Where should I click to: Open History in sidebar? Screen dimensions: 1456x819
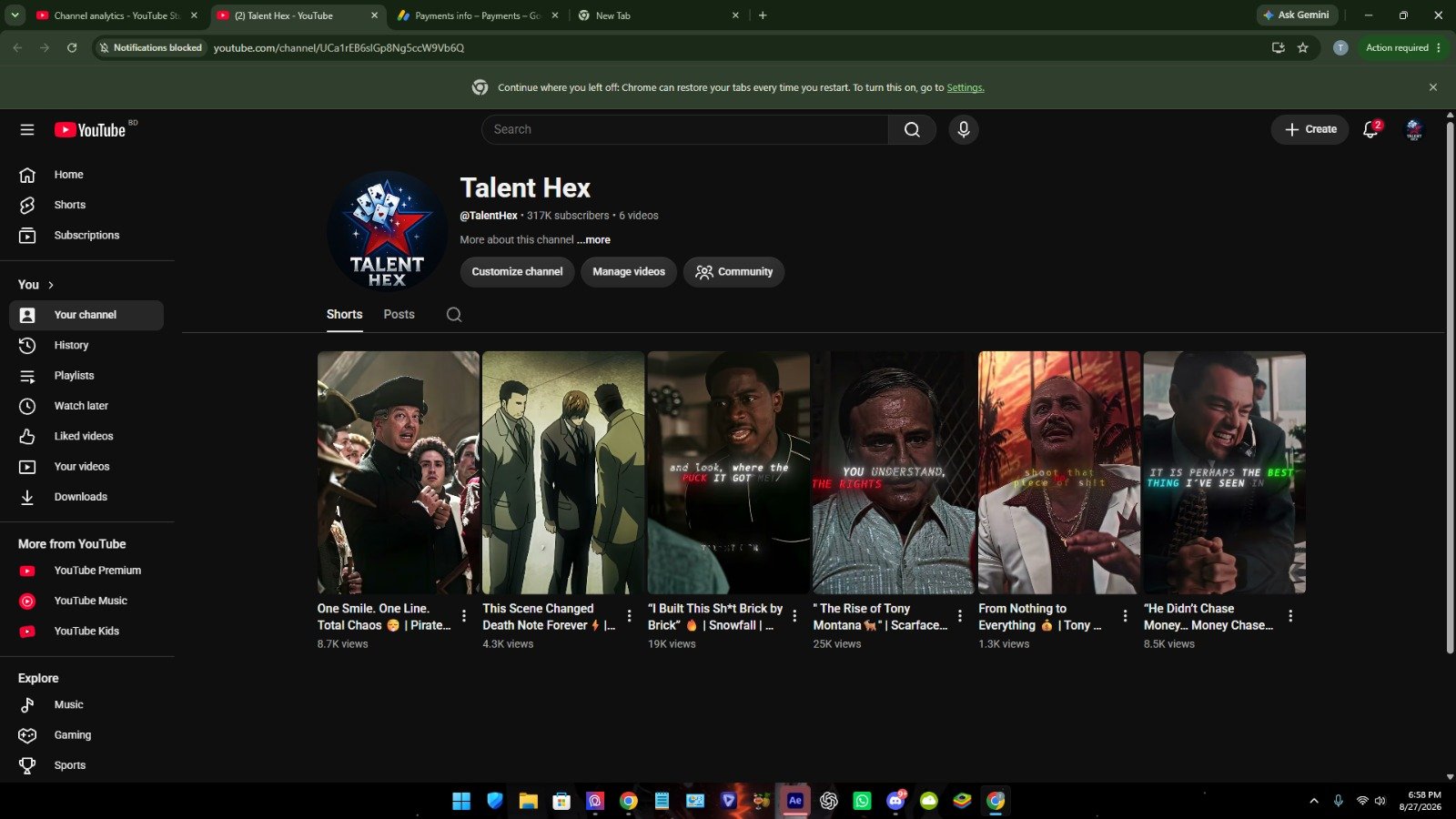click(86, 345)
